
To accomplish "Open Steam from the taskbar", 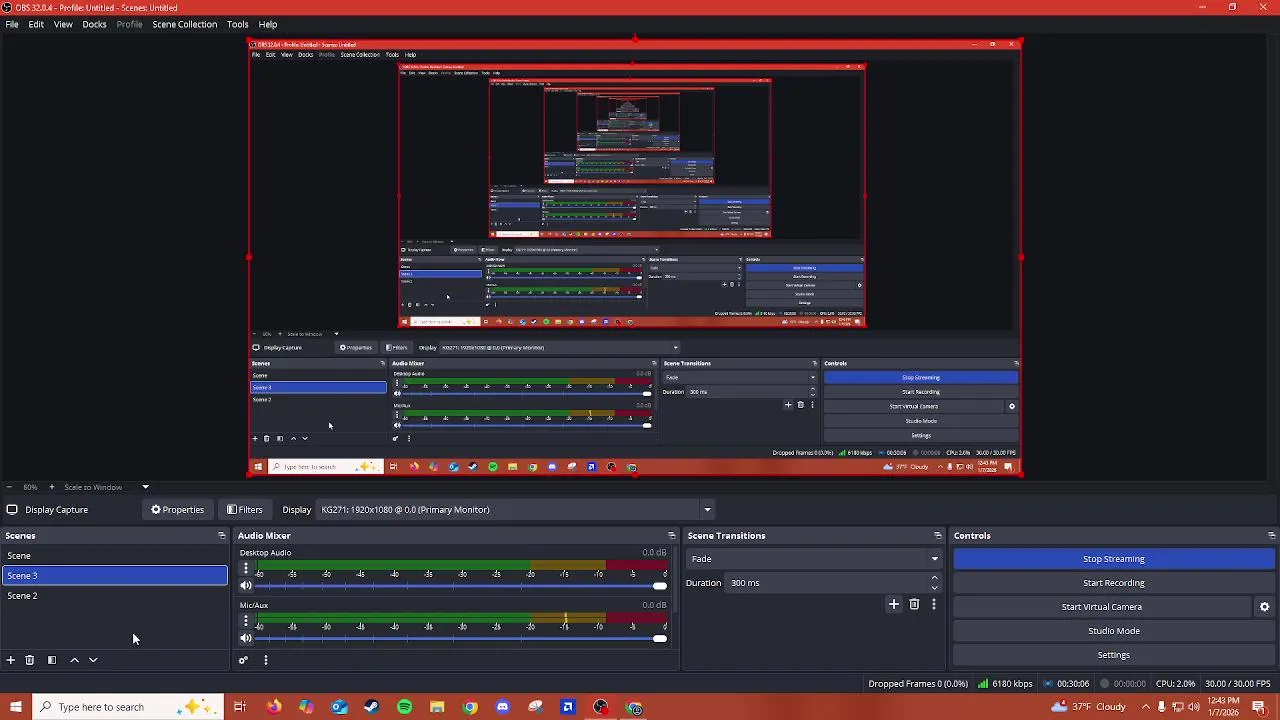I will point(371,707).
